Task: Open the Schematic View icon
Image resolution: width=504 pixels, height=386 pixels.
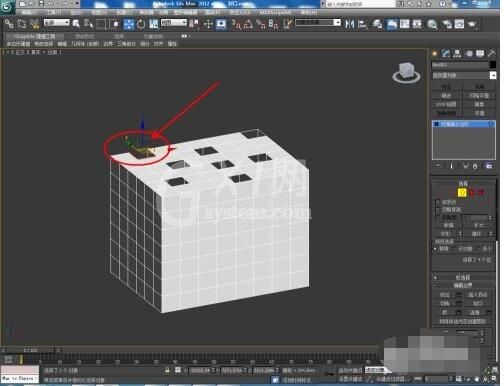Action: tap(417, 24)
